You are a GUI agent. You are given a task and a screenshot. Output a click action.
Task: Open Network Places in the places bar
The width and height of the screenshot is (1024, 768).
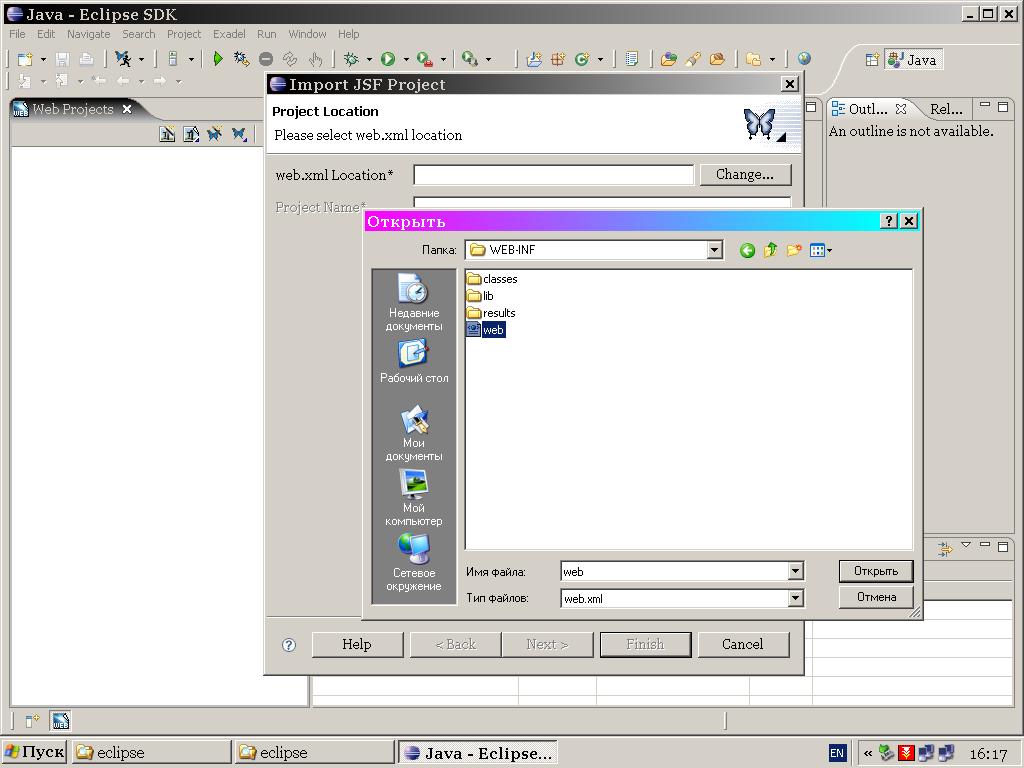(413, 562)
